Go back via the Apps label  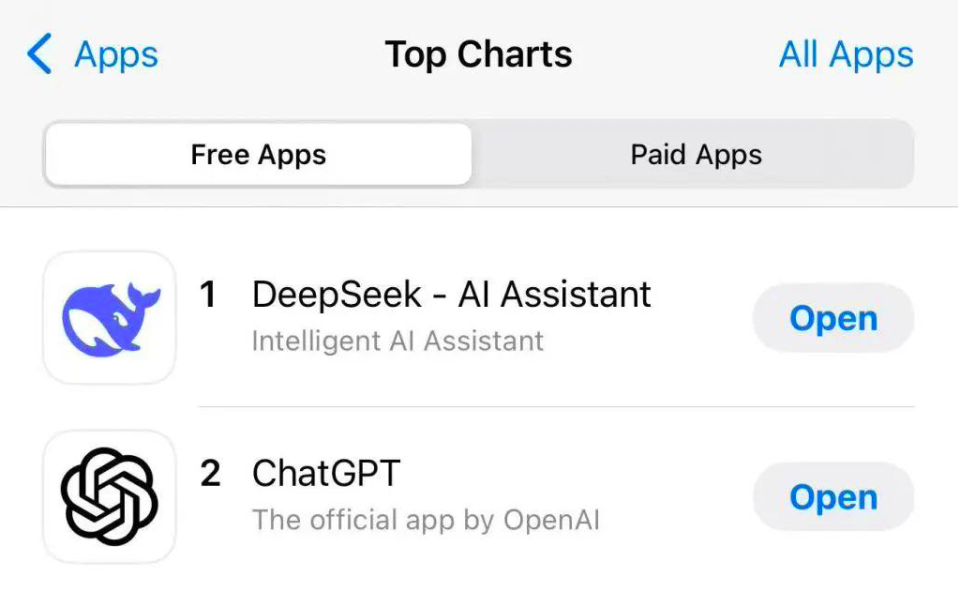(x=116, y=55)
